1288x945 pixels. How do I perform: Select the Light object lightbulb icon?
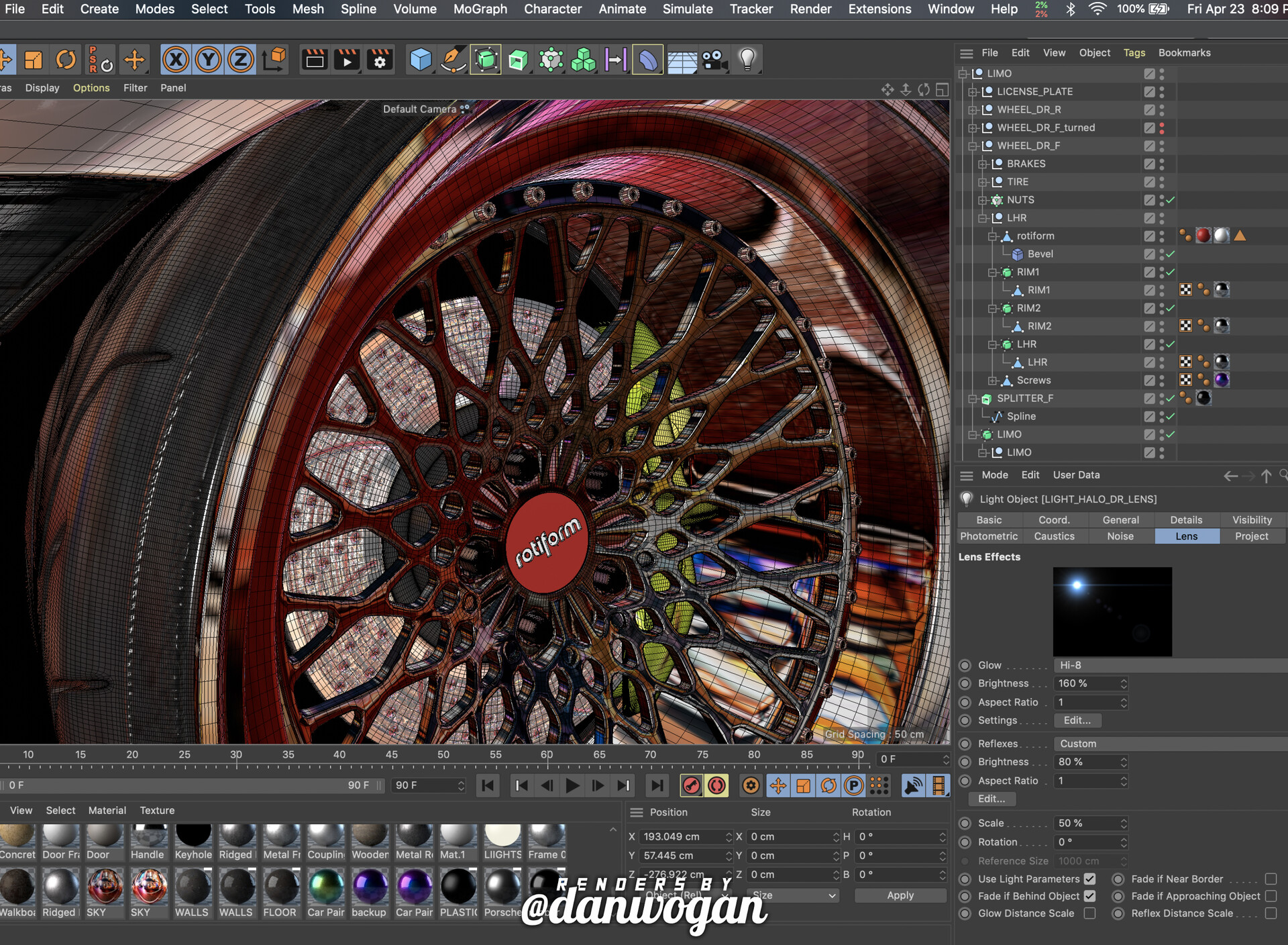coord(747,60)
